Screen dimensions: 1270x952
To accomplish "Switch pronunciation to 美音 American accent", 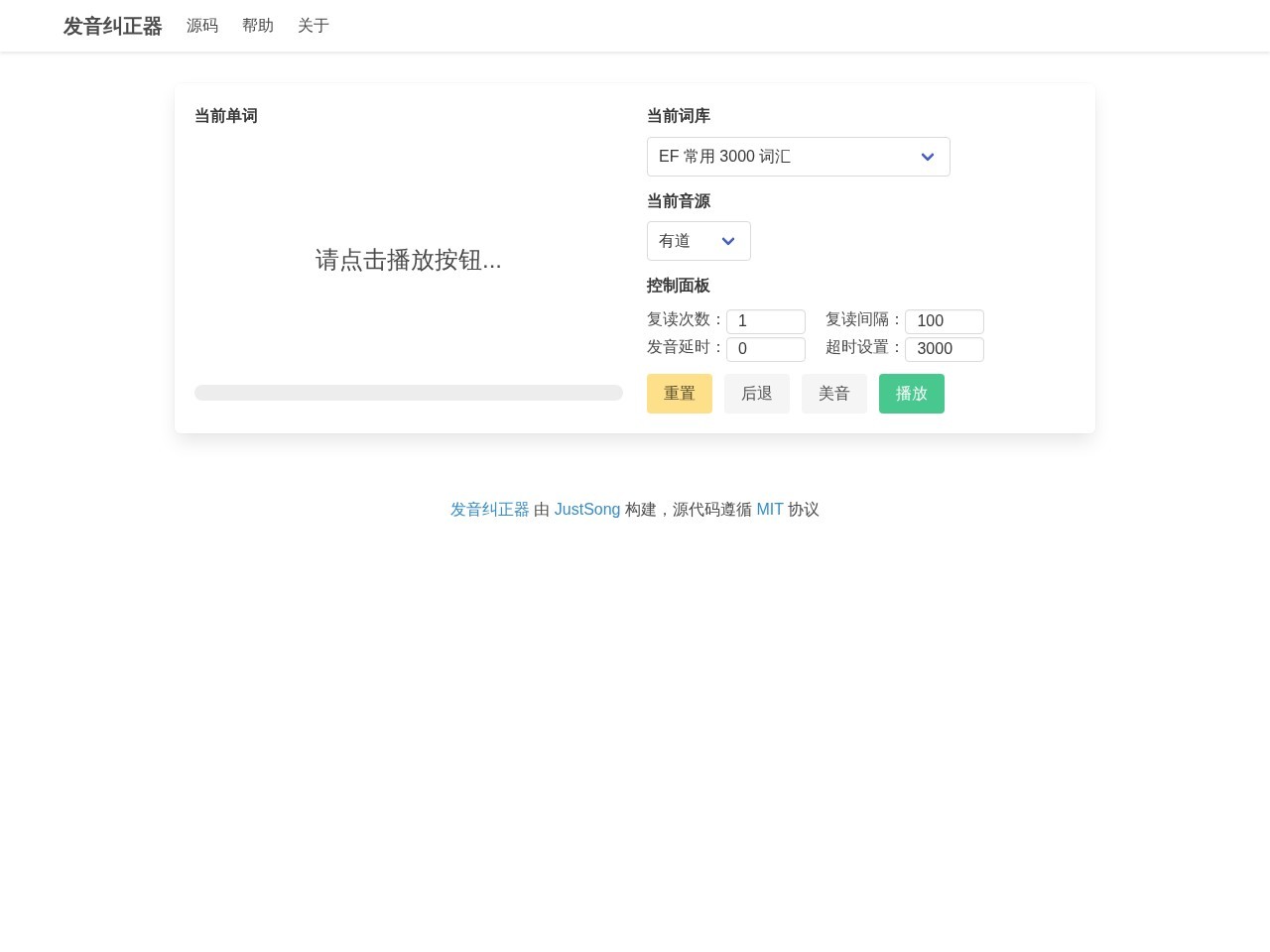I will coord(833,393).
